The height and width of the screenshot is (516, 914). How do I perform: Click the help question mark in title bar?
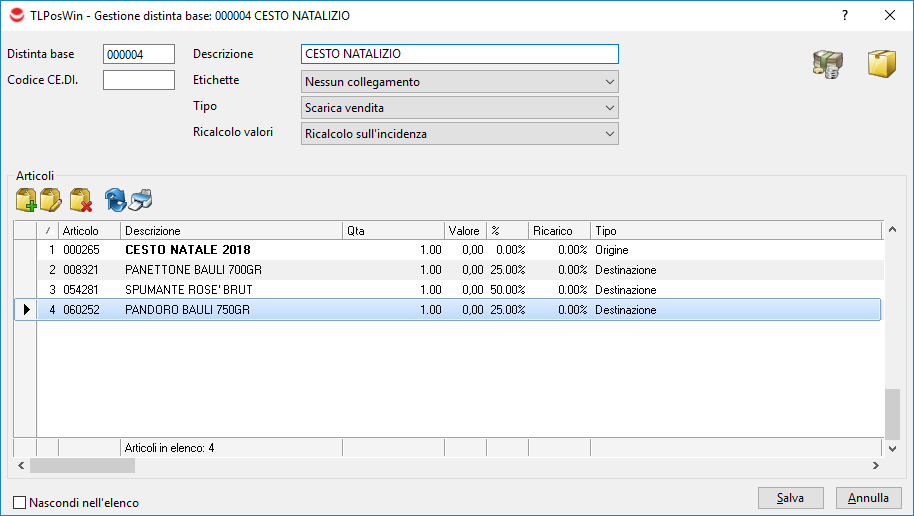point(845,16)
